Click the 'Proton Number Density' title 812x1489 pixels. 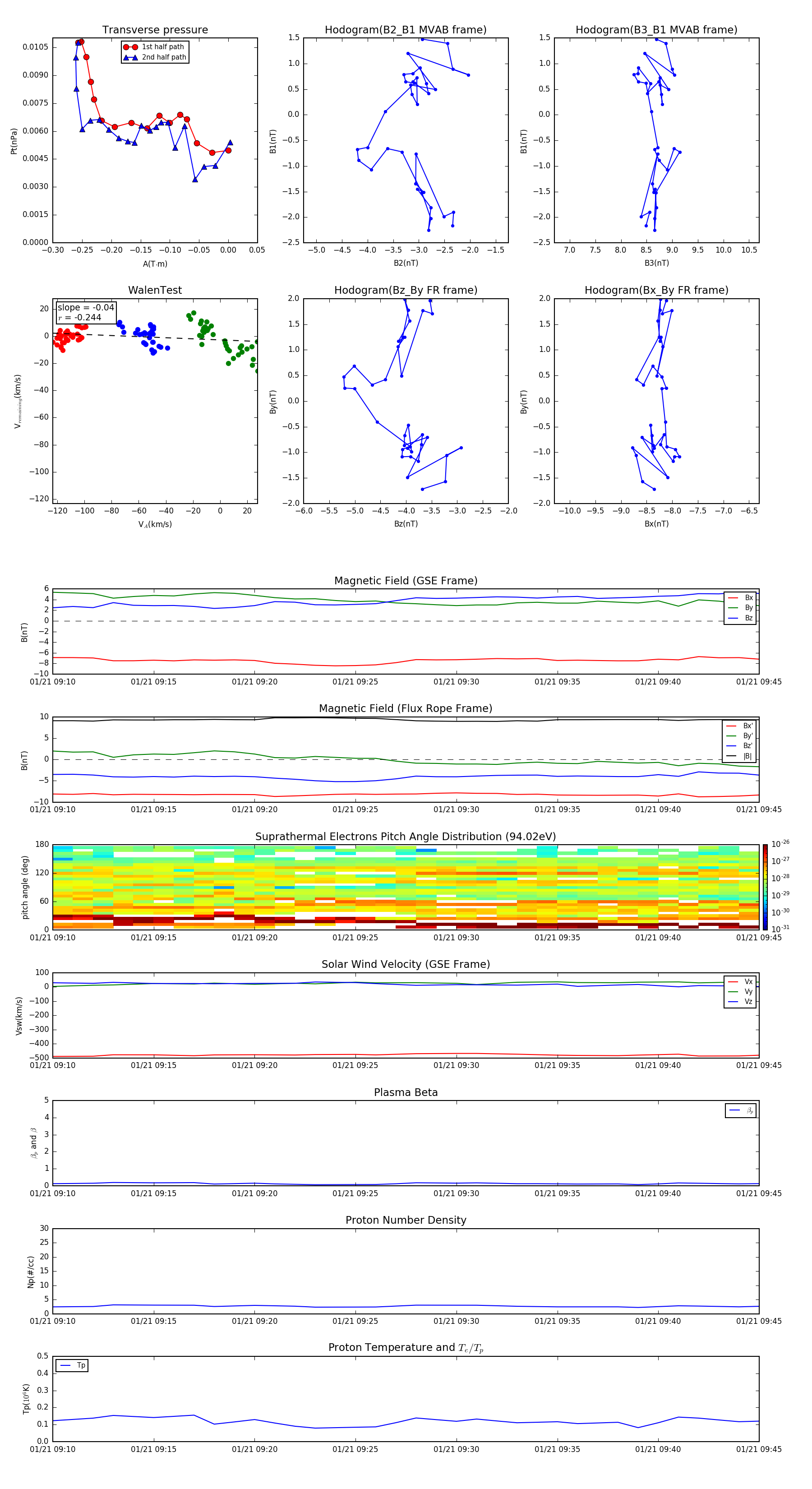tap(406, 1220)
